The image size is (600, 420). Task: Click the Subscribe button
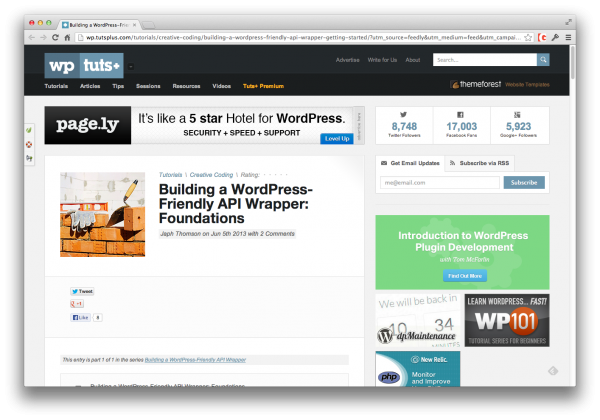pos(524,182)
